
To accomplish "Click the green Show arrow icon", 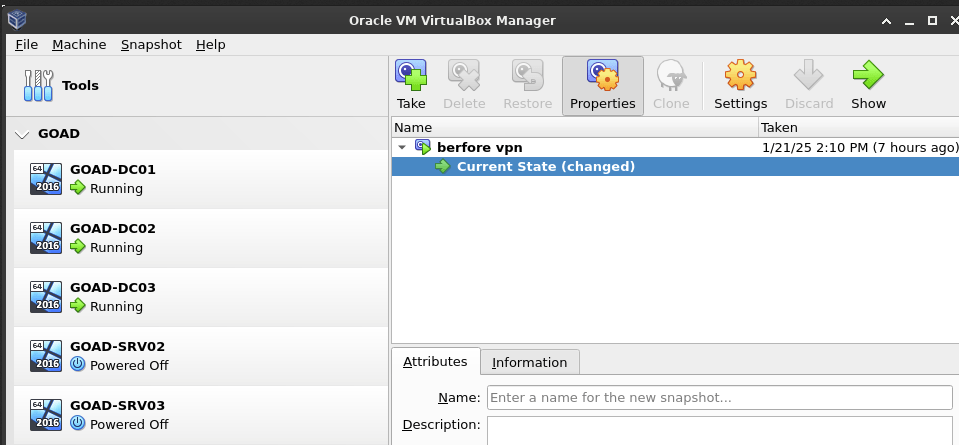I will 868,76.
